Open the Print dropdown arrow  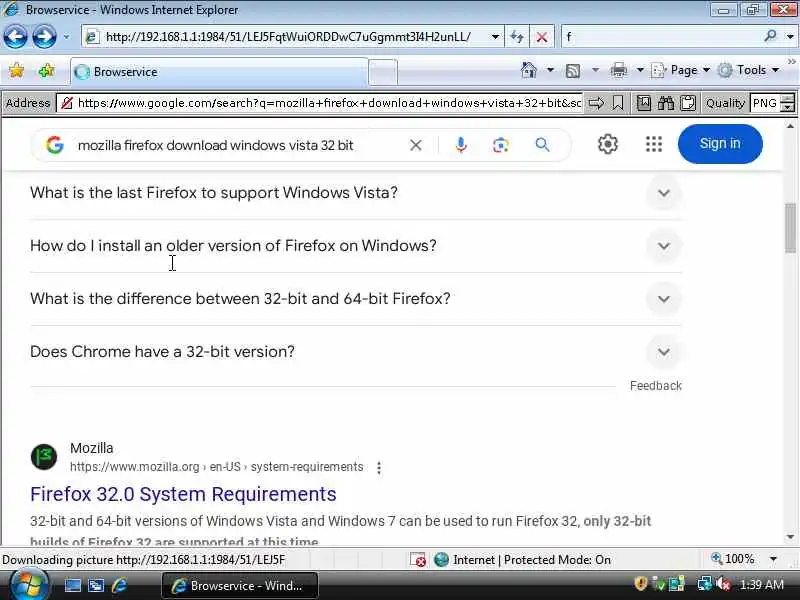pos(640,70)
